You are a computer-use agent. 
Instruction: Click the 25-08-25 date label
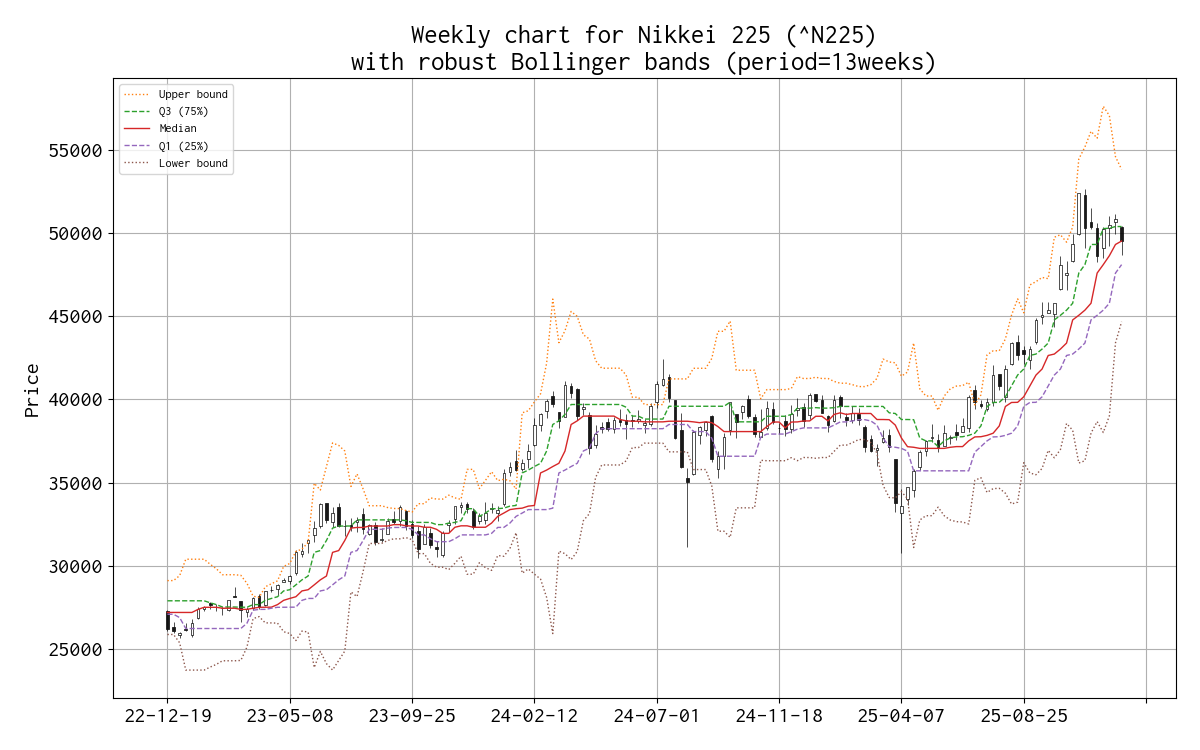(x=1024, y=717)
